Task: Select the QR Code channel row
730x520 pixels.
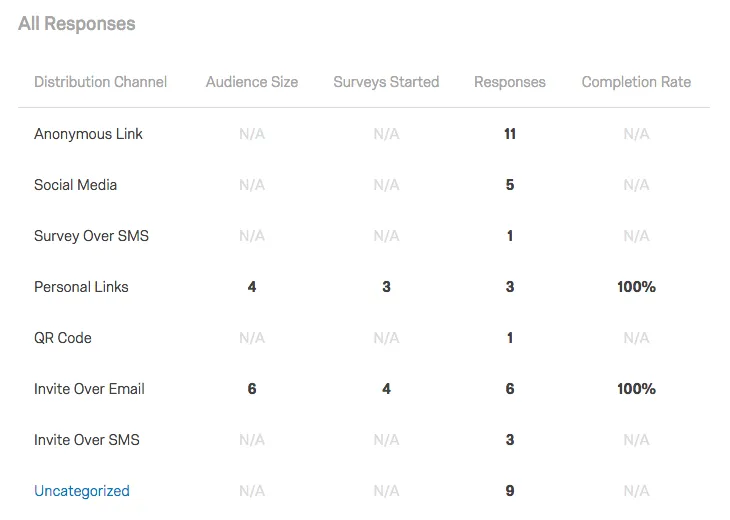Action: pyautogui.click(x=63, y=338)
